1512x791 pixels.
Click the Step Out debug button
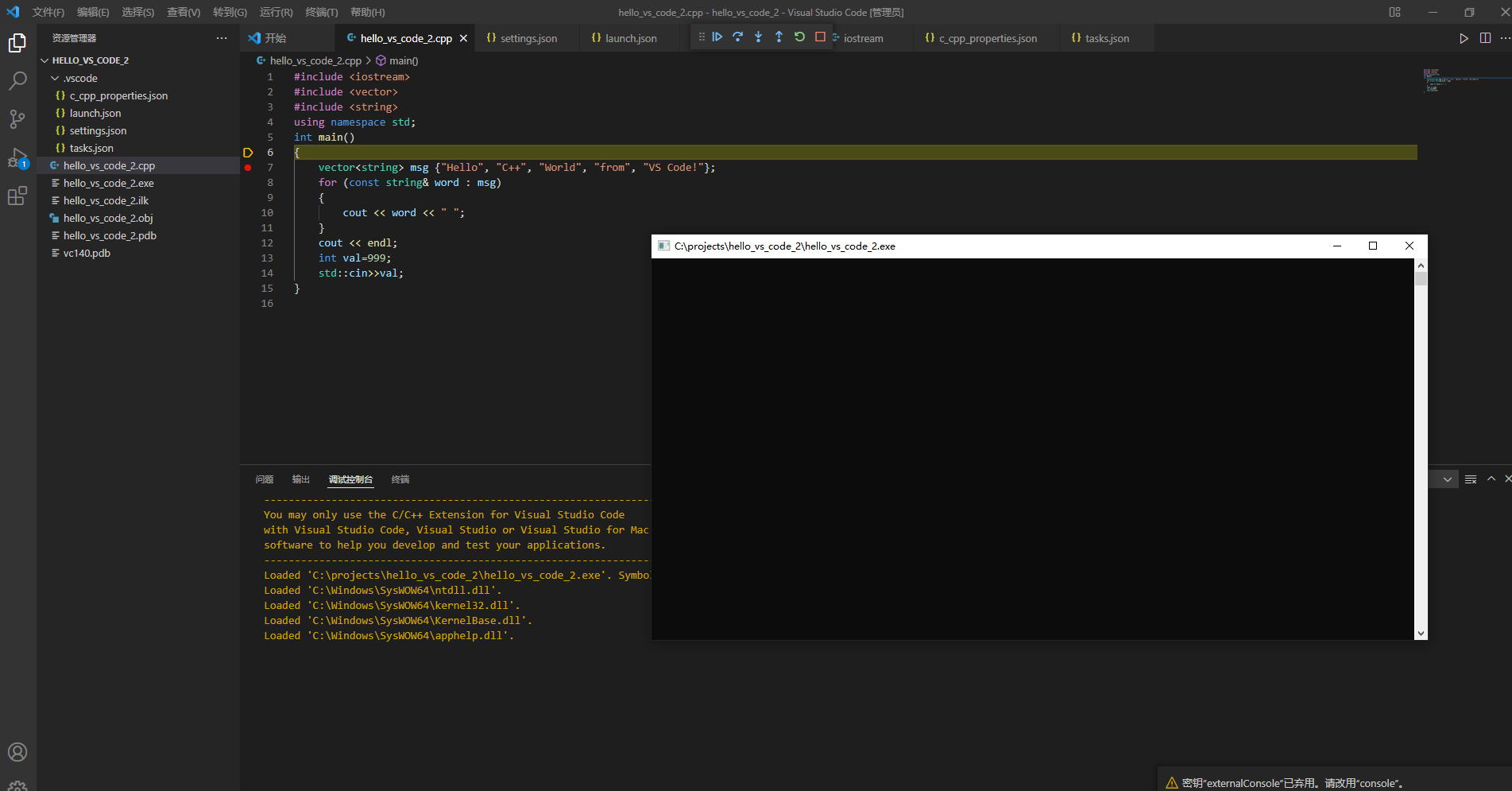tap(779, 37)
